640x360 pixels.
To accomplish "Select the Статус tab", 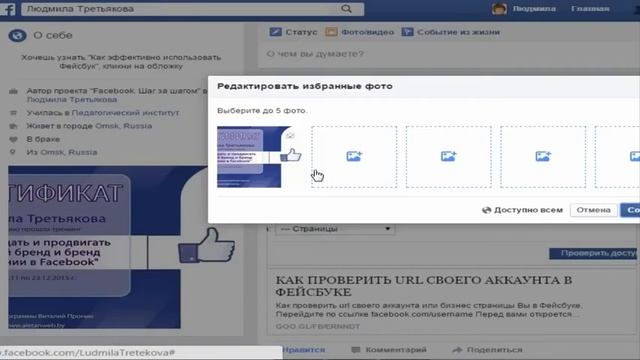I will (293, 32).
